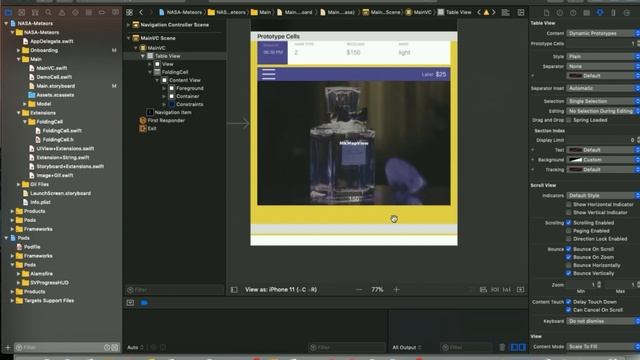This screenshot has width=640, height=360.
Task: Zoom in the storyboard canvas
Action: (x=396, y=289)
